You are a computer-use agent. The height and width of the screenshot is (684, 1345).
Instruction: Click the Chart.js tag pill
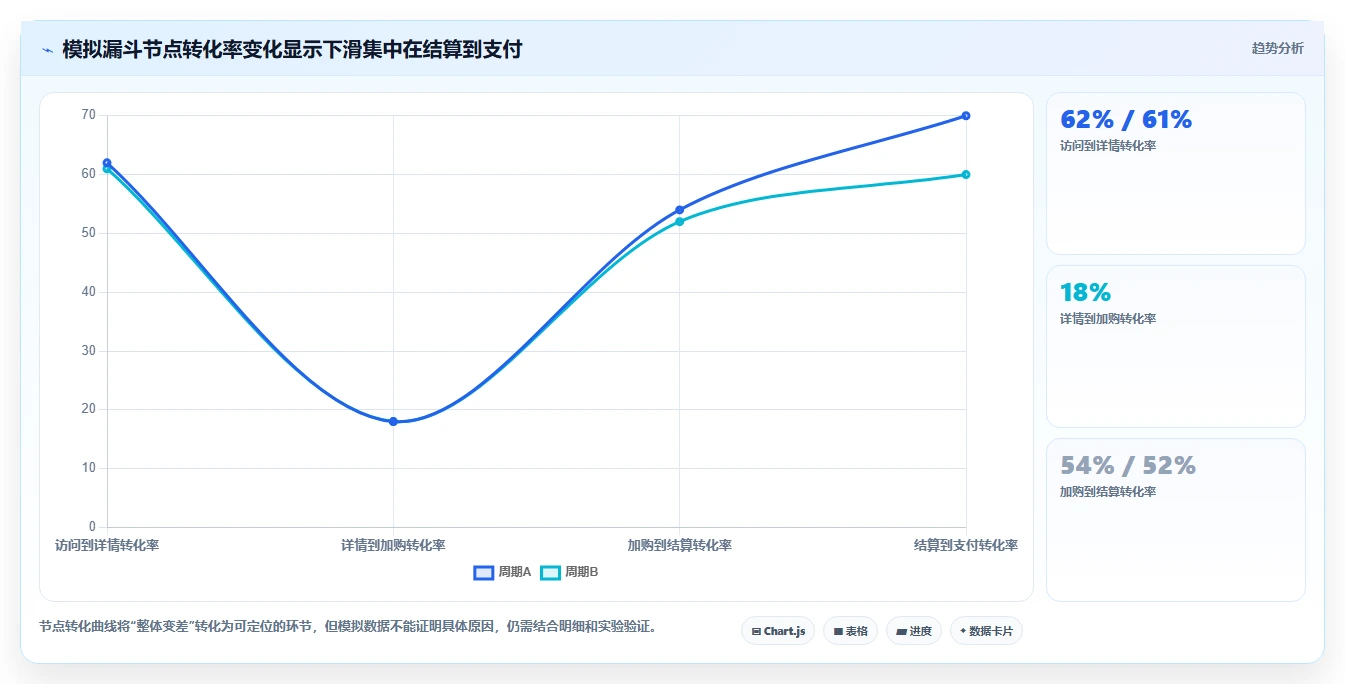[x=778, y=631]
